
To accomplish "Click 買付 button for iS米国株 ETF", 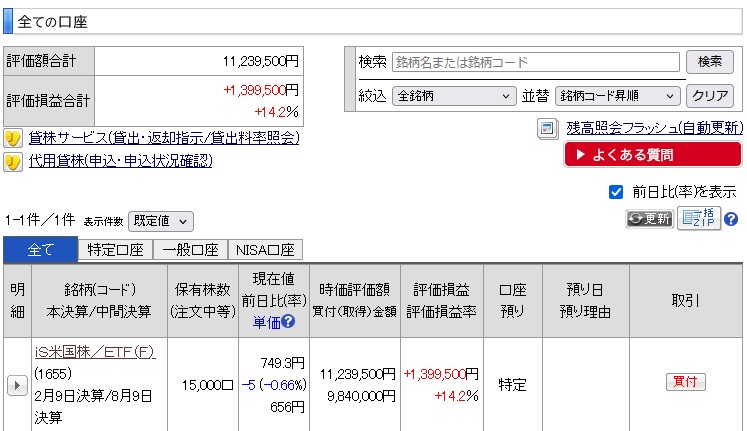I will pos(686,382).
